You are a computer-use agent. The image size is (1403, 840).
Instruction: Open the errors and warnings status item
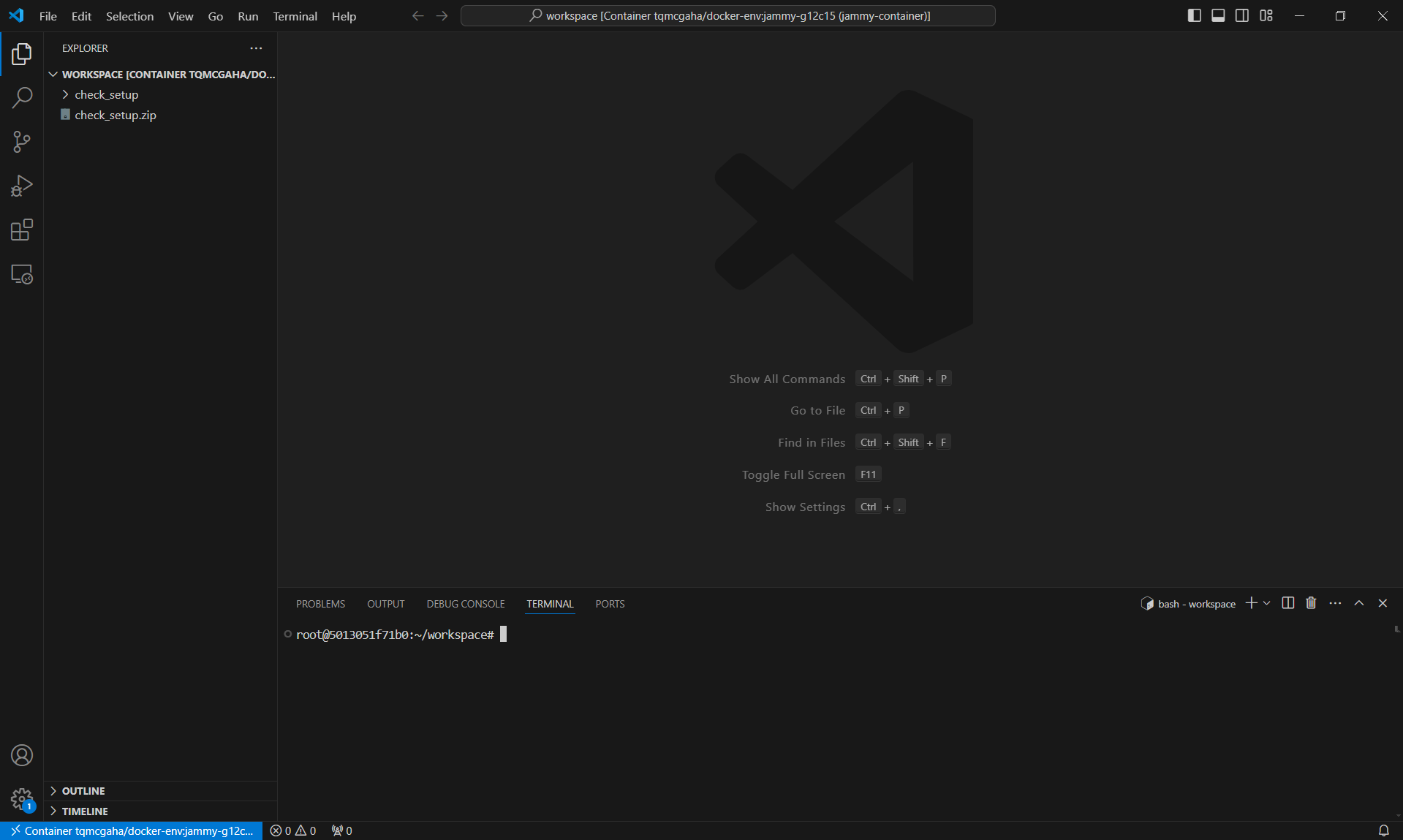(293, 830)
